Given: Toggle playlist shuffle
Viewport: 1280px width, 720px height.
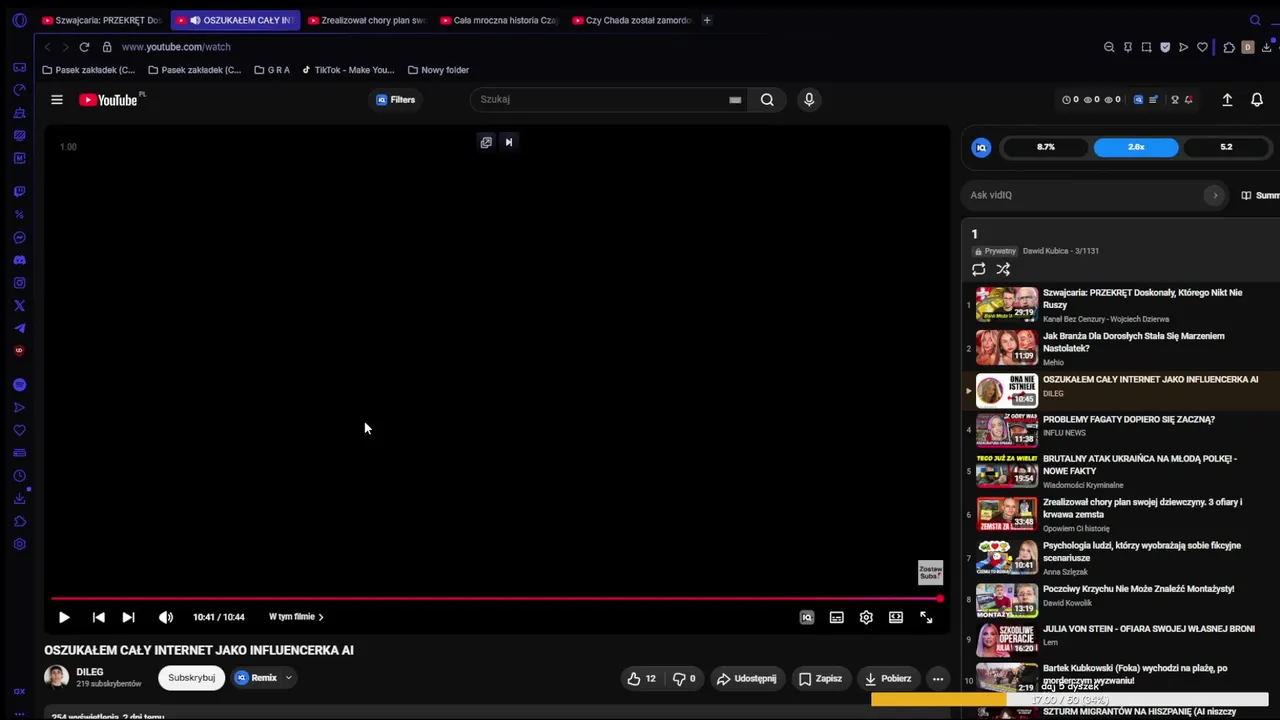Looking at the screenshot, I should pyautogui.click(x=1003, y=269).
